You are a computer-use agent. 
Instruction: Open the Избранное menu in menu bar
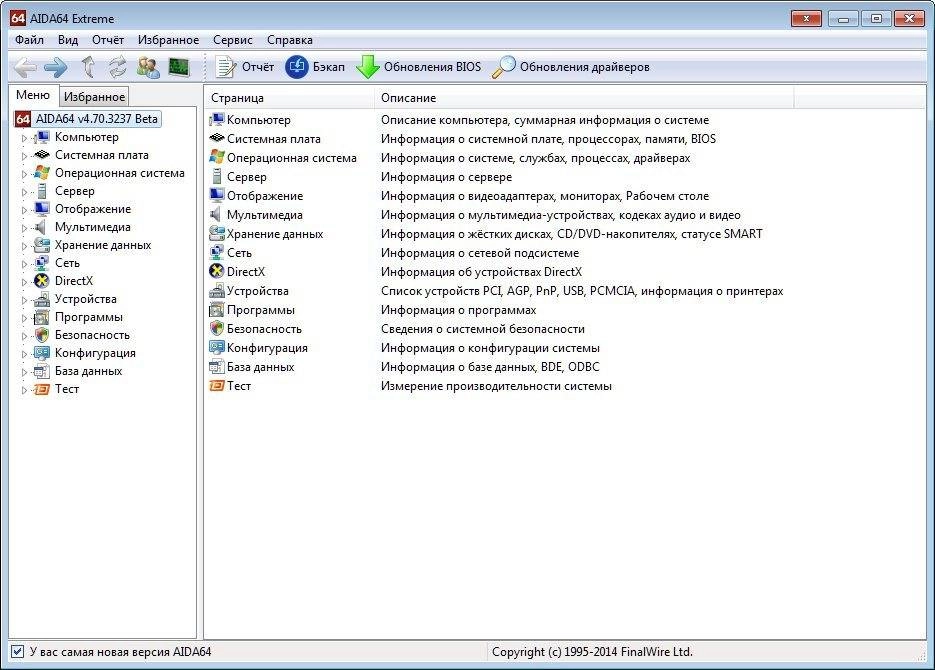[x=168, y=40]
